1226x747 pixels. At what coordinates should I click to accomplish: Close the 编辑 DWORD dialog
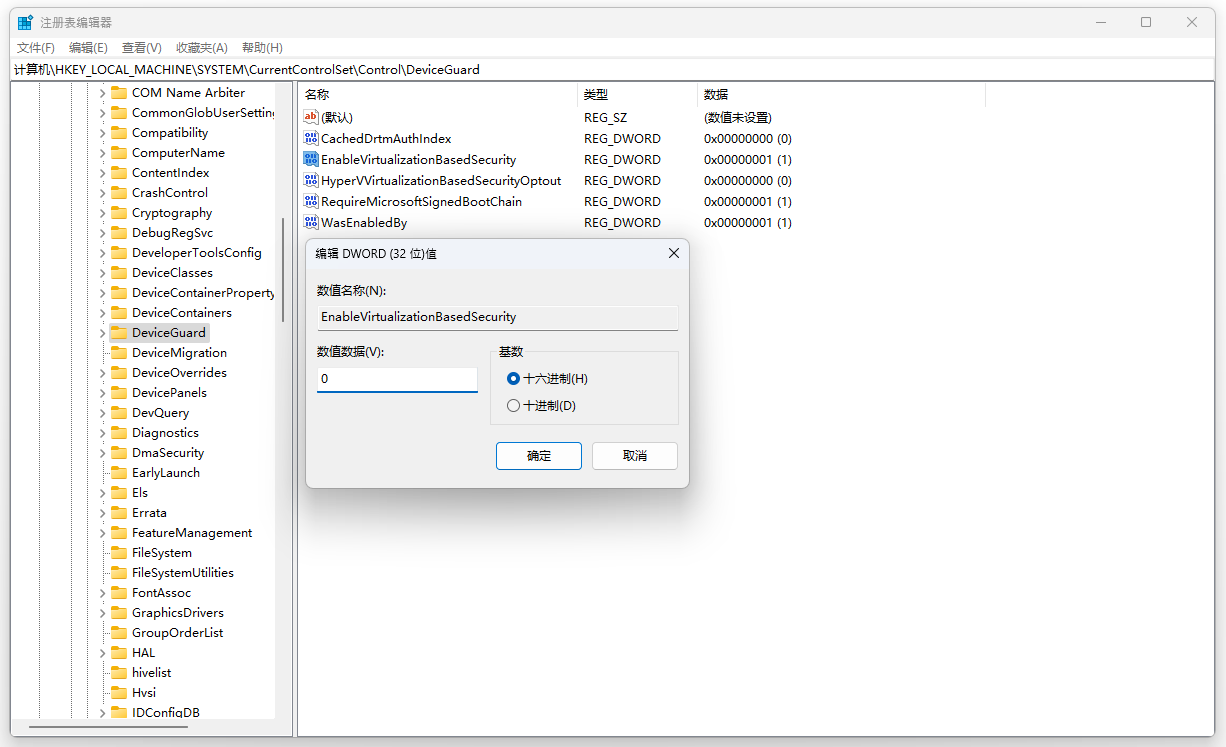click(673, 254)
